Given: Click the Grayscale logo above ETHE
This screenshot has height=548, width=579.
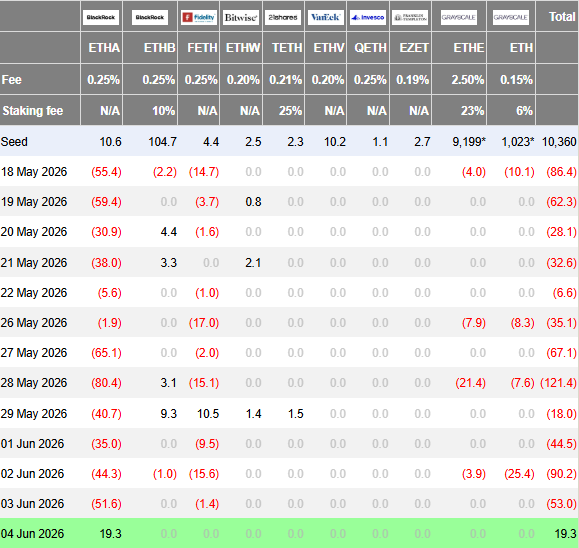Looking at the screenshot, I should pos(459,17).
